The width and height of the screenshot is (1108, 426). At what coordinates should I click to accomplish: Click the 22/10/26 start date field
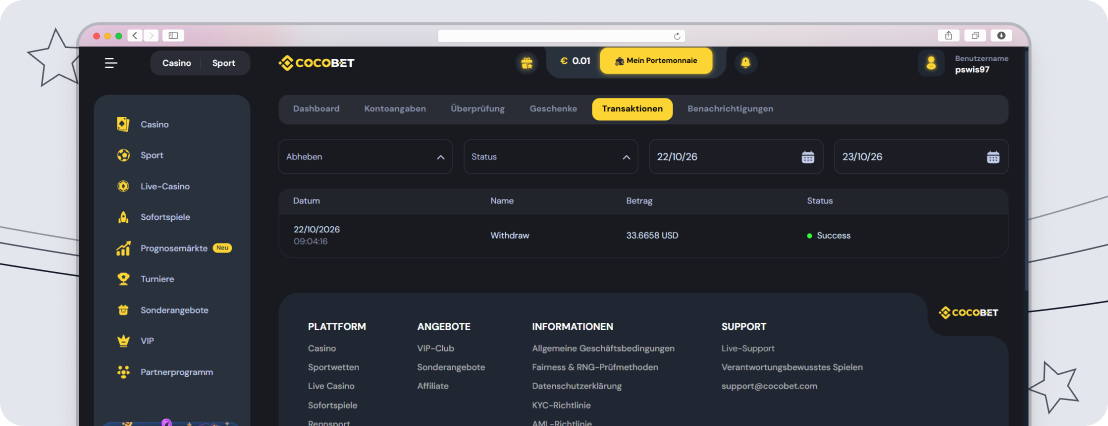[x=736, y=157]
